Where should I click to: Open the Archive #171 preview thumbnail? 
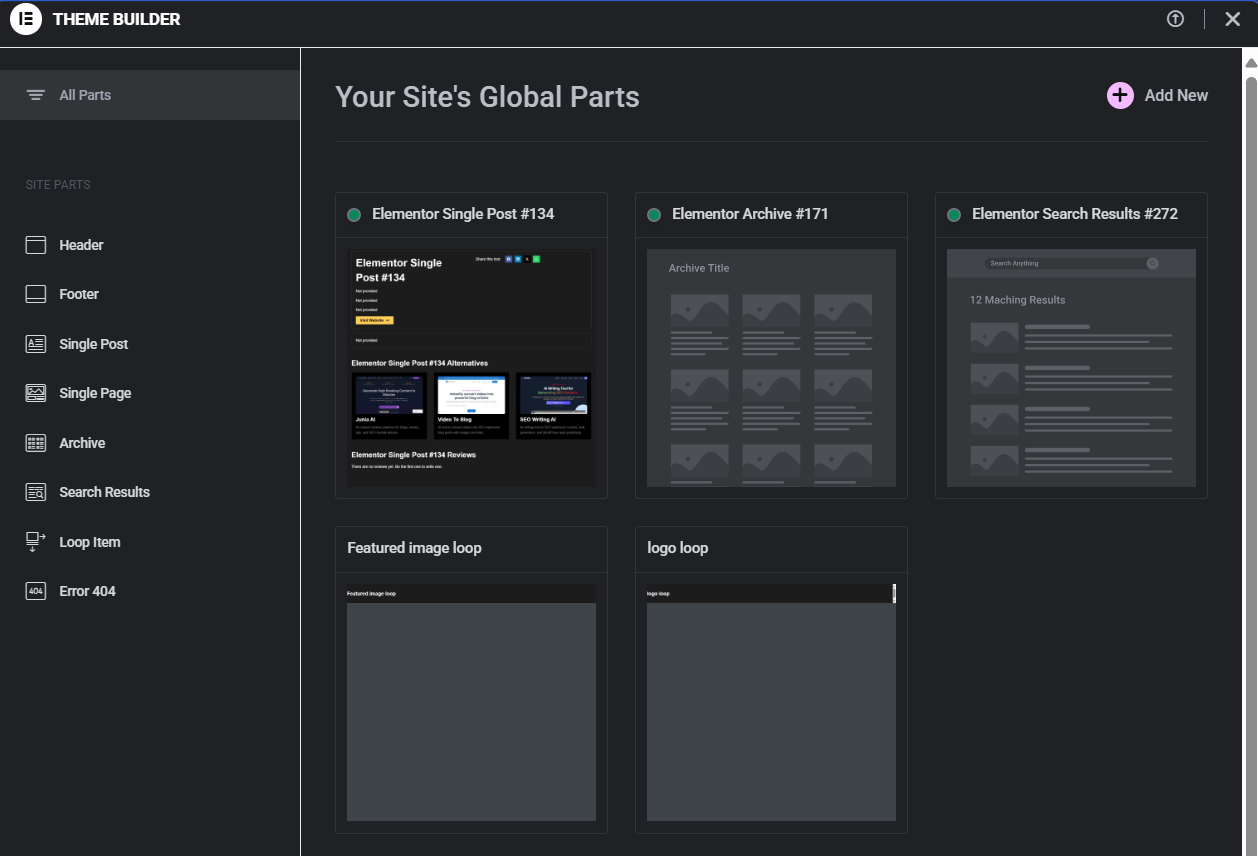pos(771,368)
